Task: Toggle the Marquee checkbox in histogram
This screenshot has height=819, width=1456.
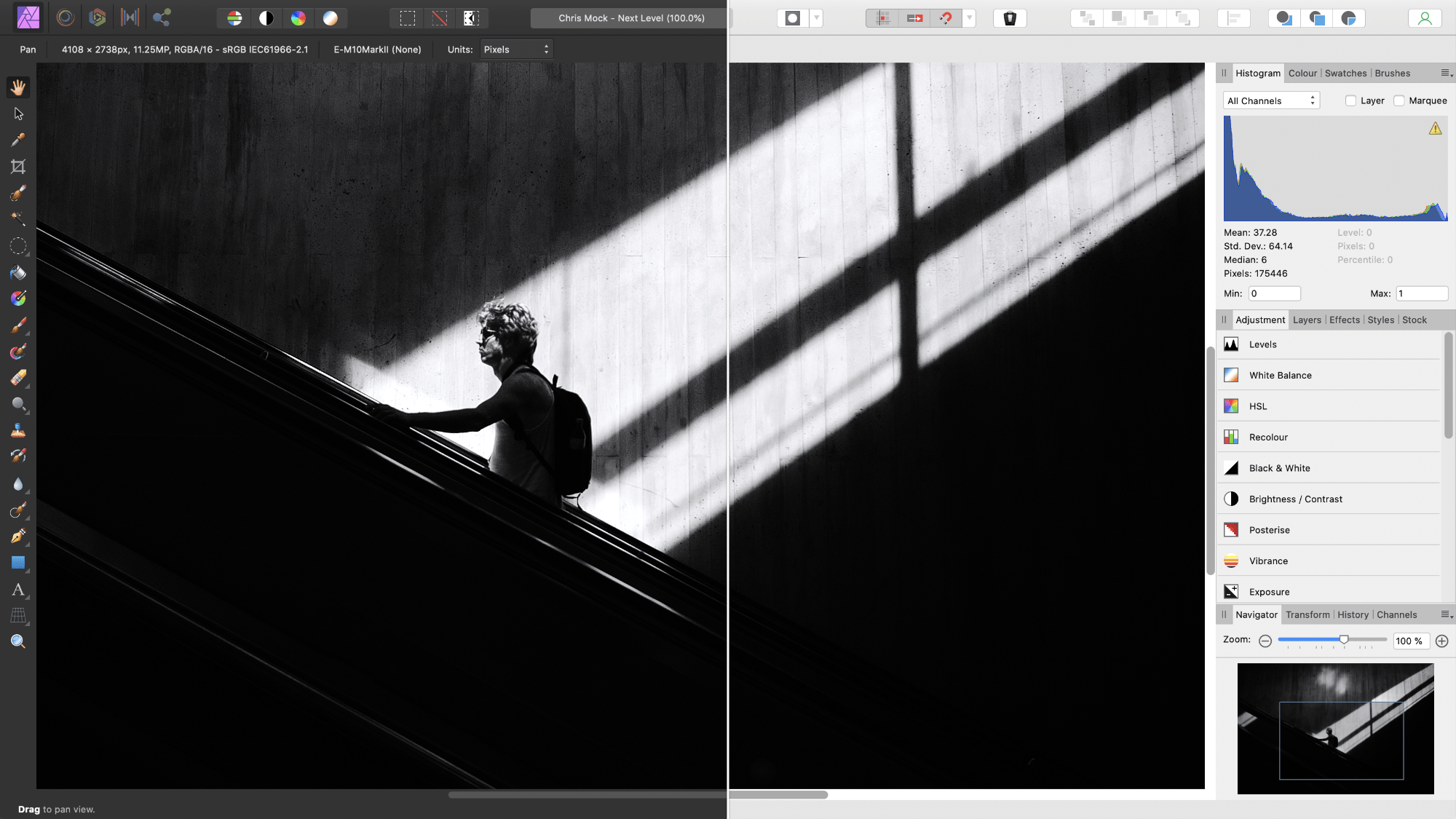Action: click(x=1399, y=100)
